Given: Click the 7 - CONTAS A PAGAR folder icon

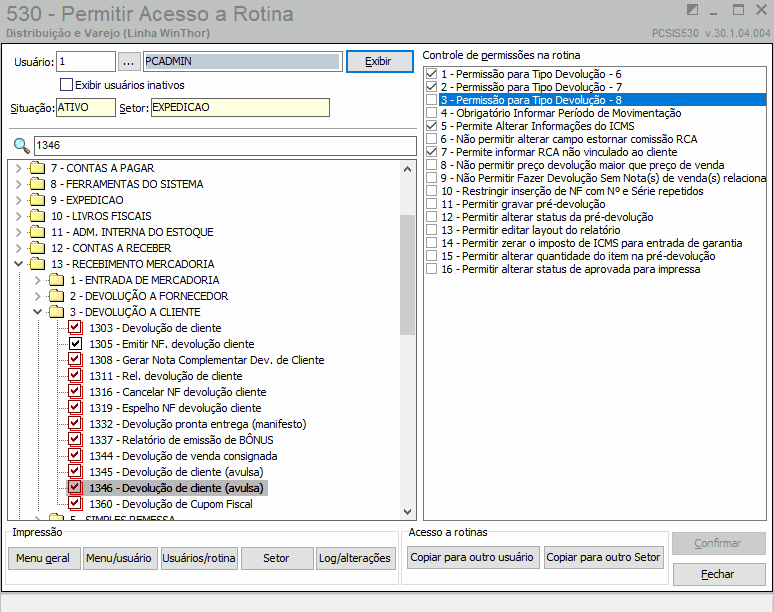Looking at the screenshot, I should pyautogui.click(x=37, y=168).
